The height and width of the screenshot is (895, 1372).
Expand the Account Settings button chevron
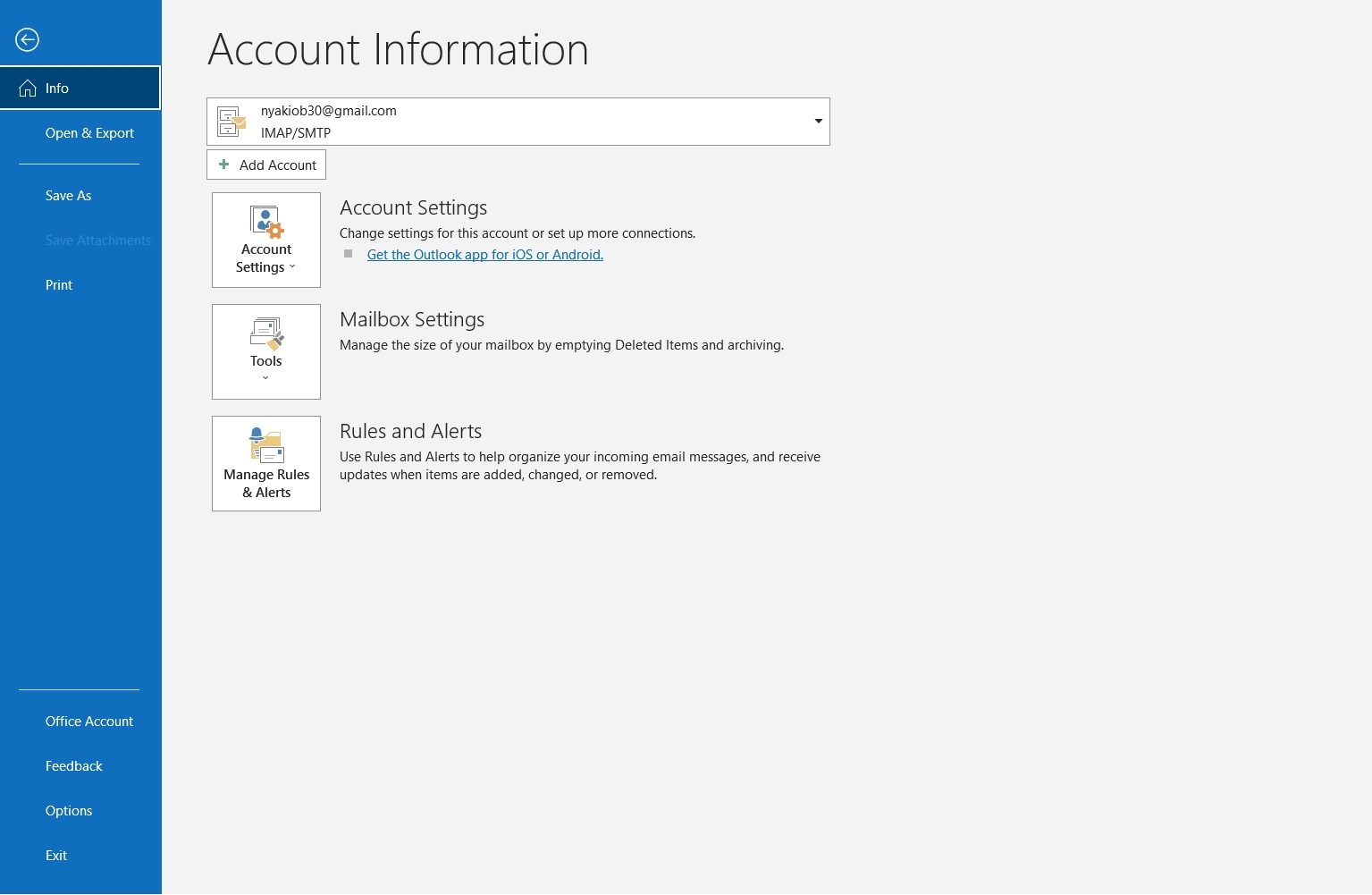click(292, 266)
